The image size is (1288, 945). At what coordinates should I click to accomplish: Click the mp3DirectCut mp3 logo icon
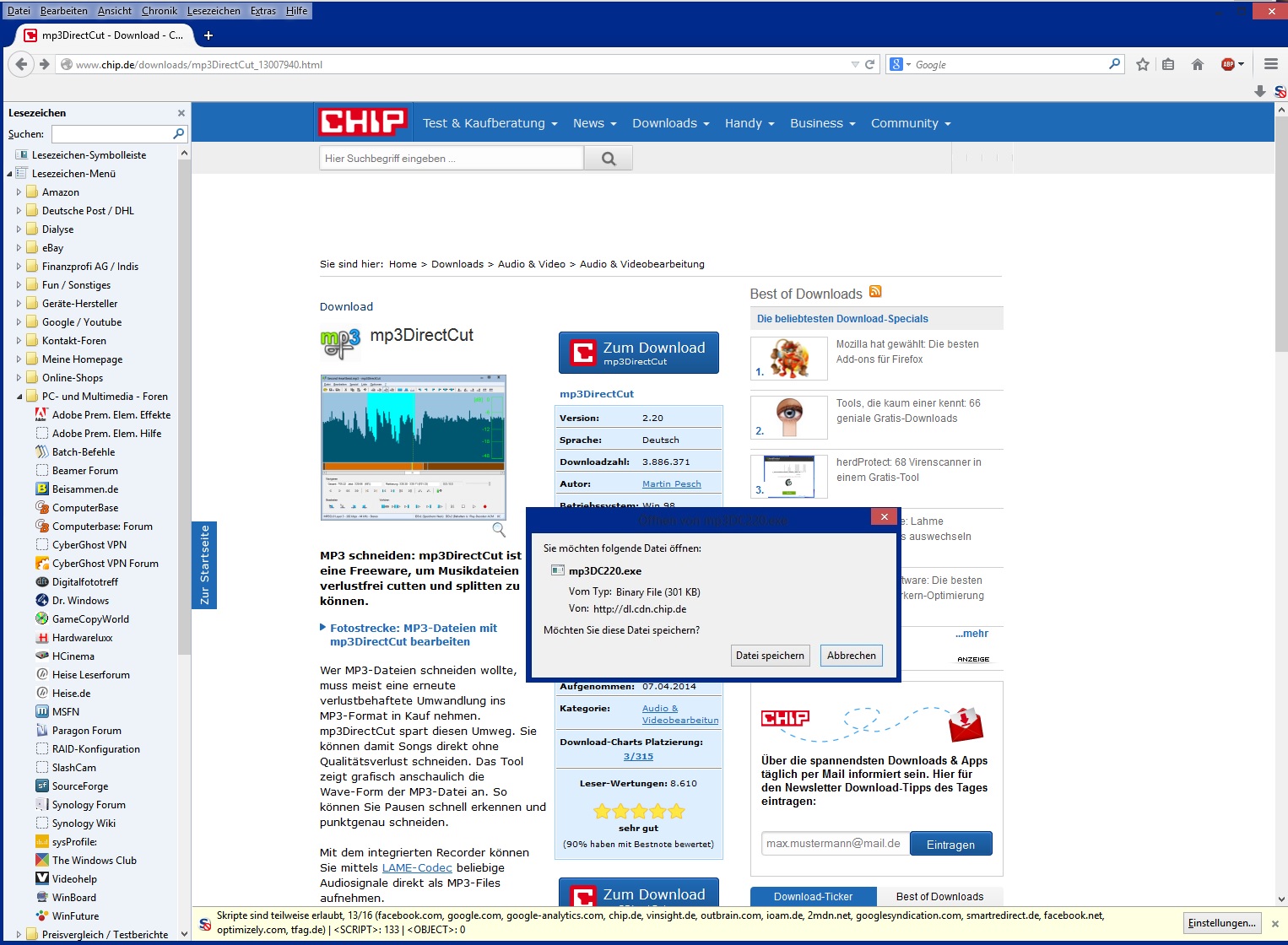(x=340, y=343)
